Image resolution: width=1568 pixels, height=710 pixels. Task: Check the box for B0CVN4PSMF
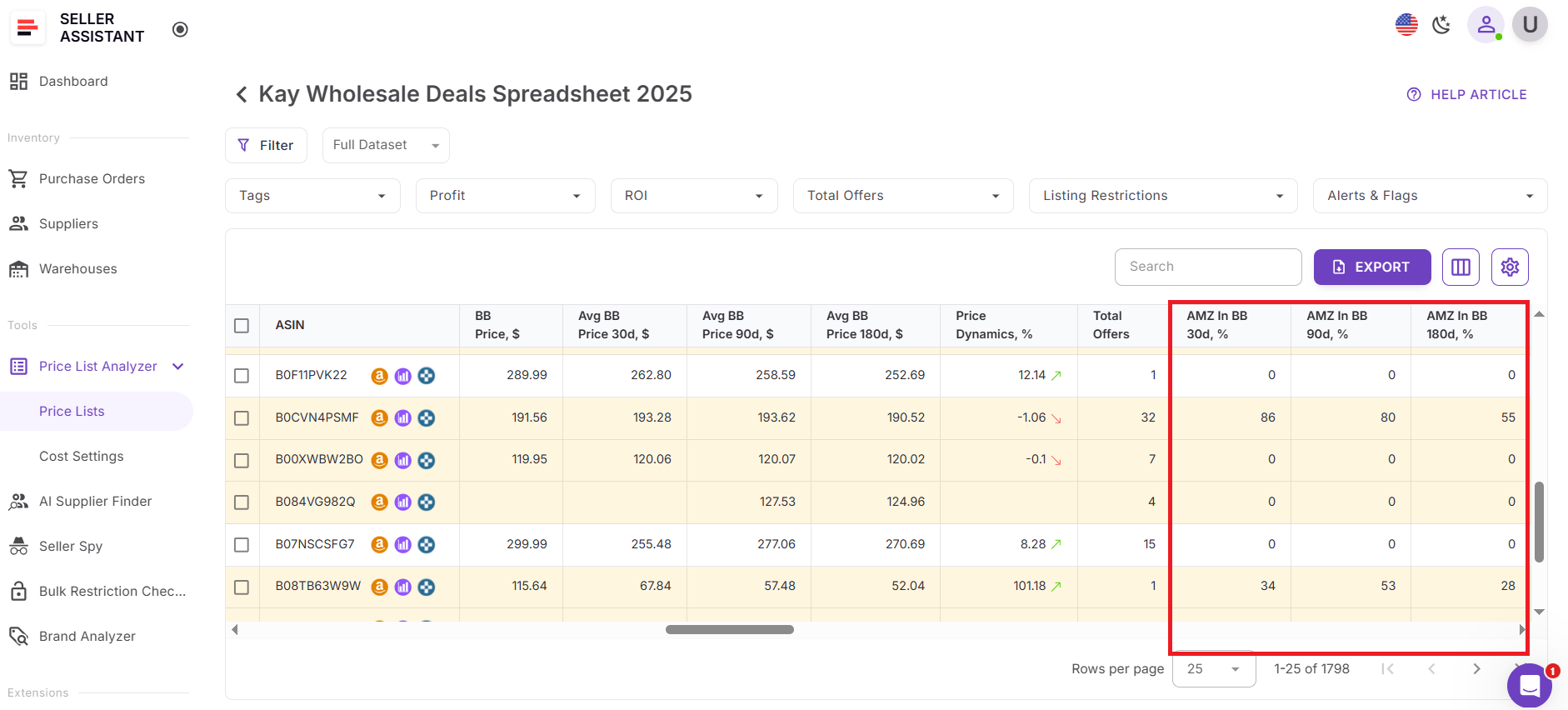pos(242,418)
